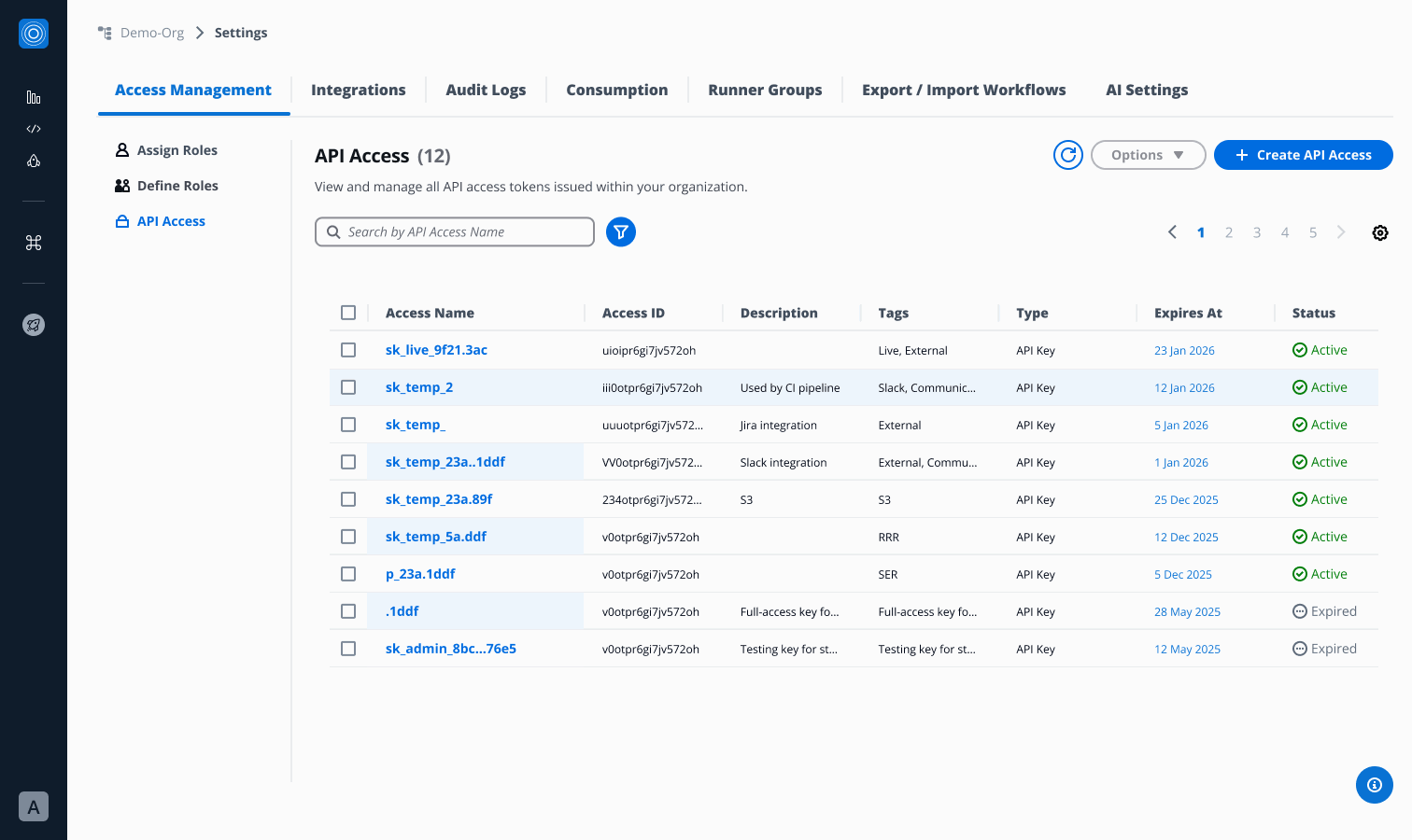Click the command symbol icon in sidebar
The image size is (1412, 840).
(34, 243)
